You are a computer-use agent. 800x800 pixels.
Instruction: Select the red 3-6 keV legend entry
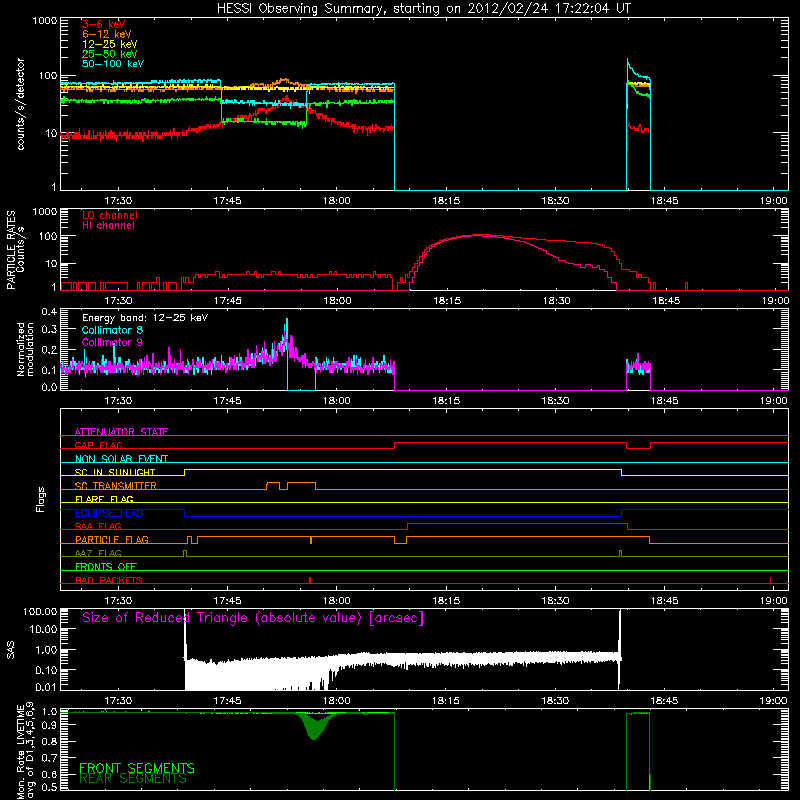[x=104, y=24]
